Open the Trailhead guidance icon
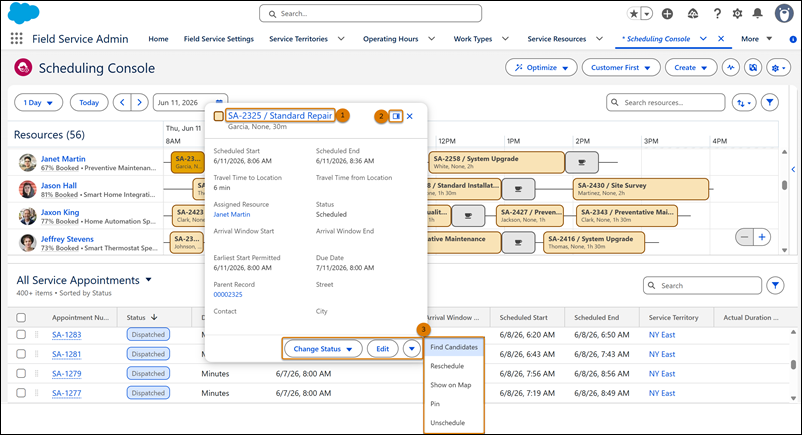 click(x=693, y=14)
